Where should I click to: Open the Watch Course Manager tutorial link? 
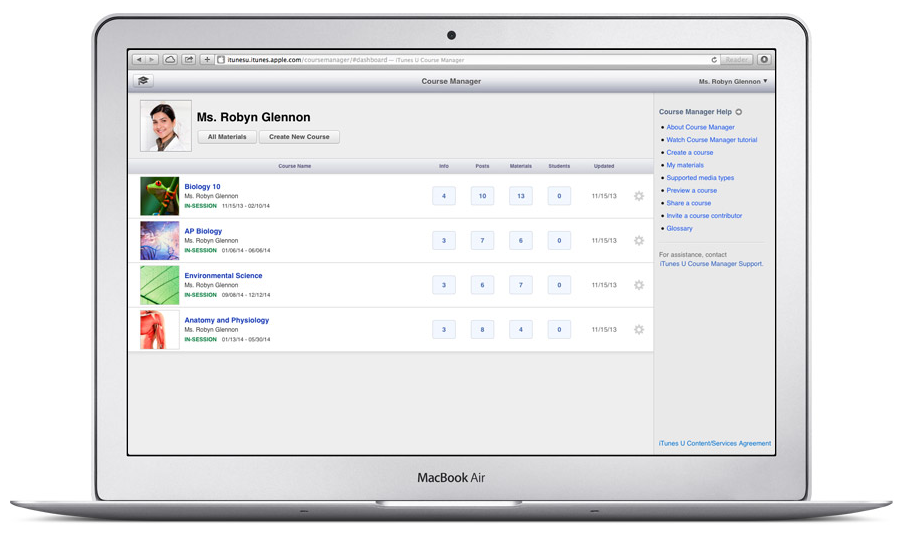(711, 140)
